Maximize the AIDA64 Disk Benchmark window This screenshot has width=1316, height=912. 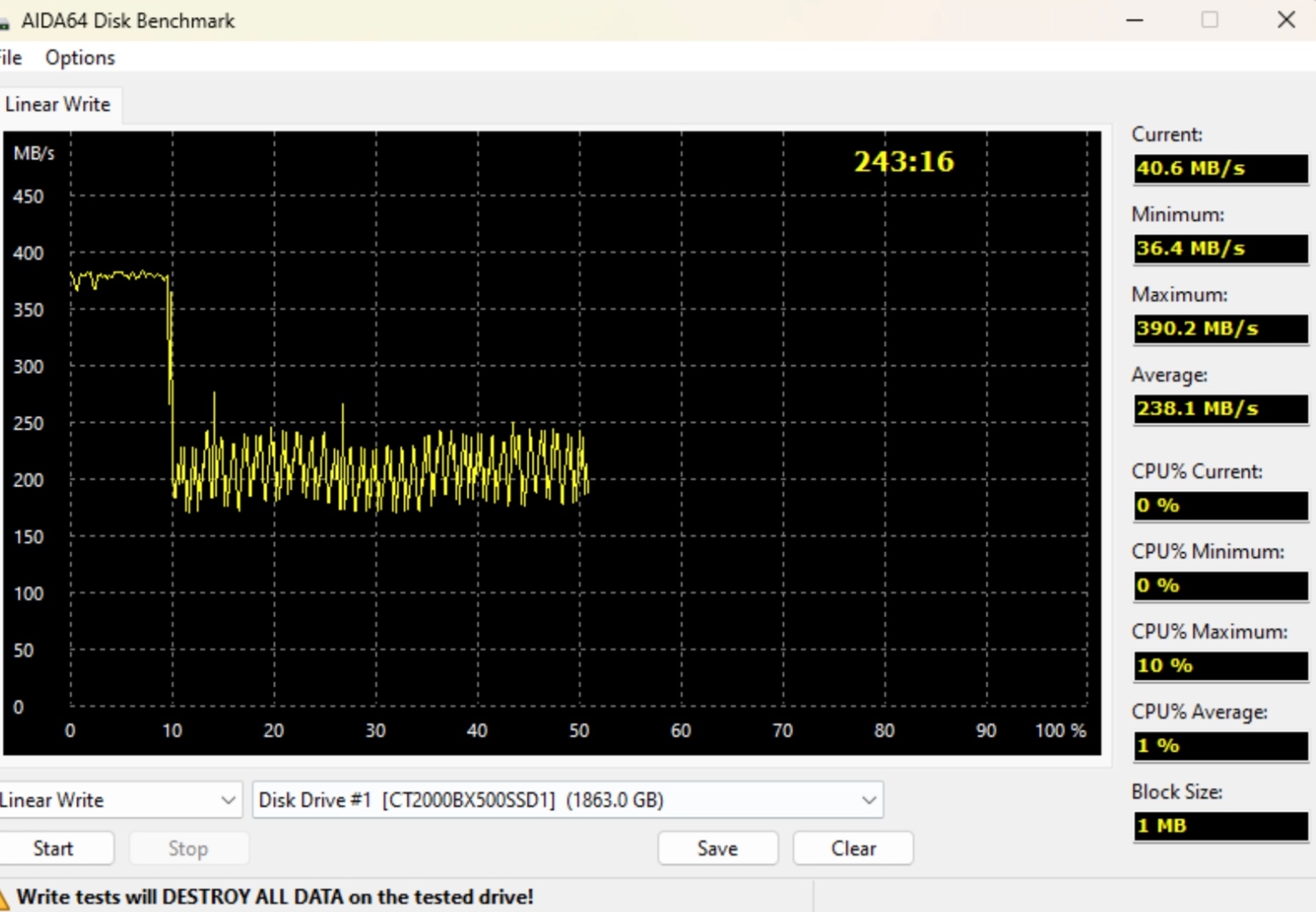click(x=1210, y=19)
